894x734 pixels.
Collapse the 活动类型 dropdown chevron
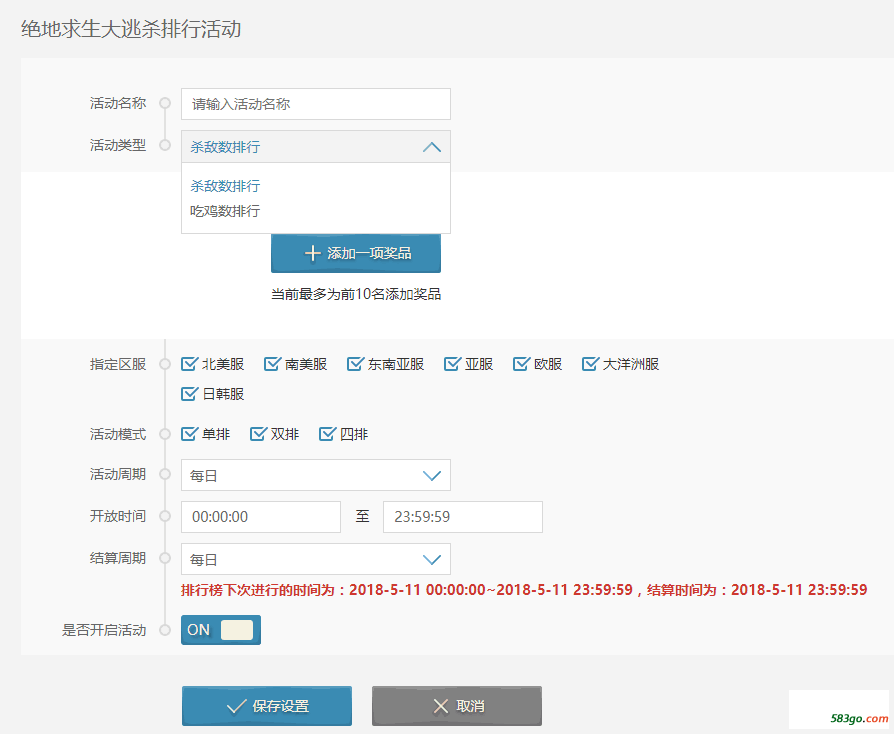coord(432,147)
